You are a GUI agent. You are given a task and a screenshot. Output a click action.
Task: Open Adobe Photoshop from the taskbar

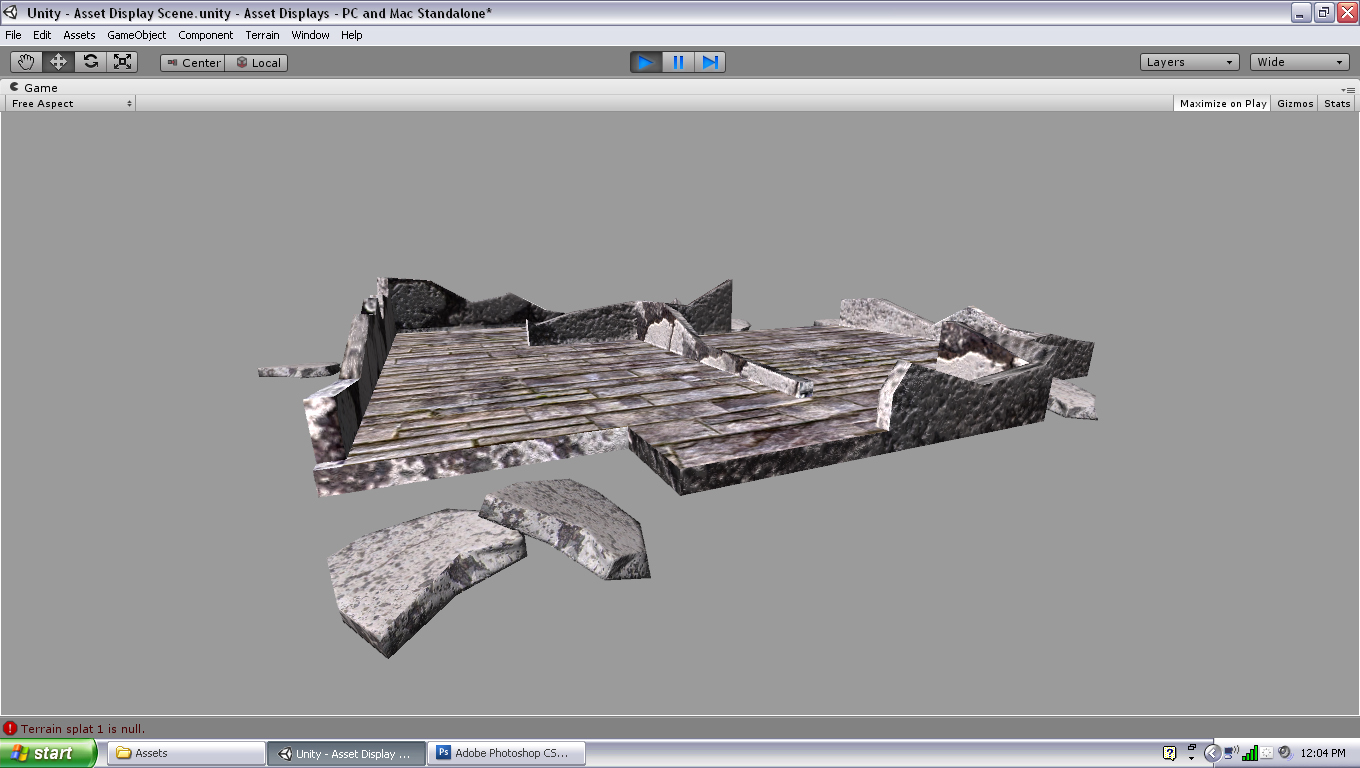tap(505, 752)
